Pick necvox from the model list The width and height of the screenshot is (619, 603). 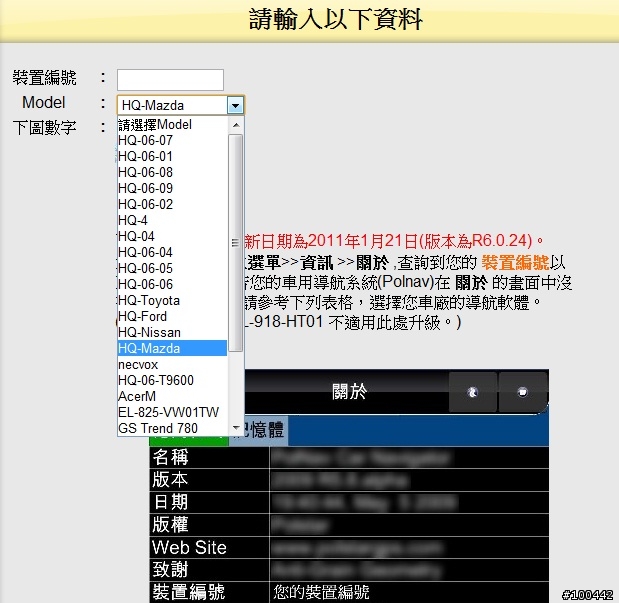point(172,364)
